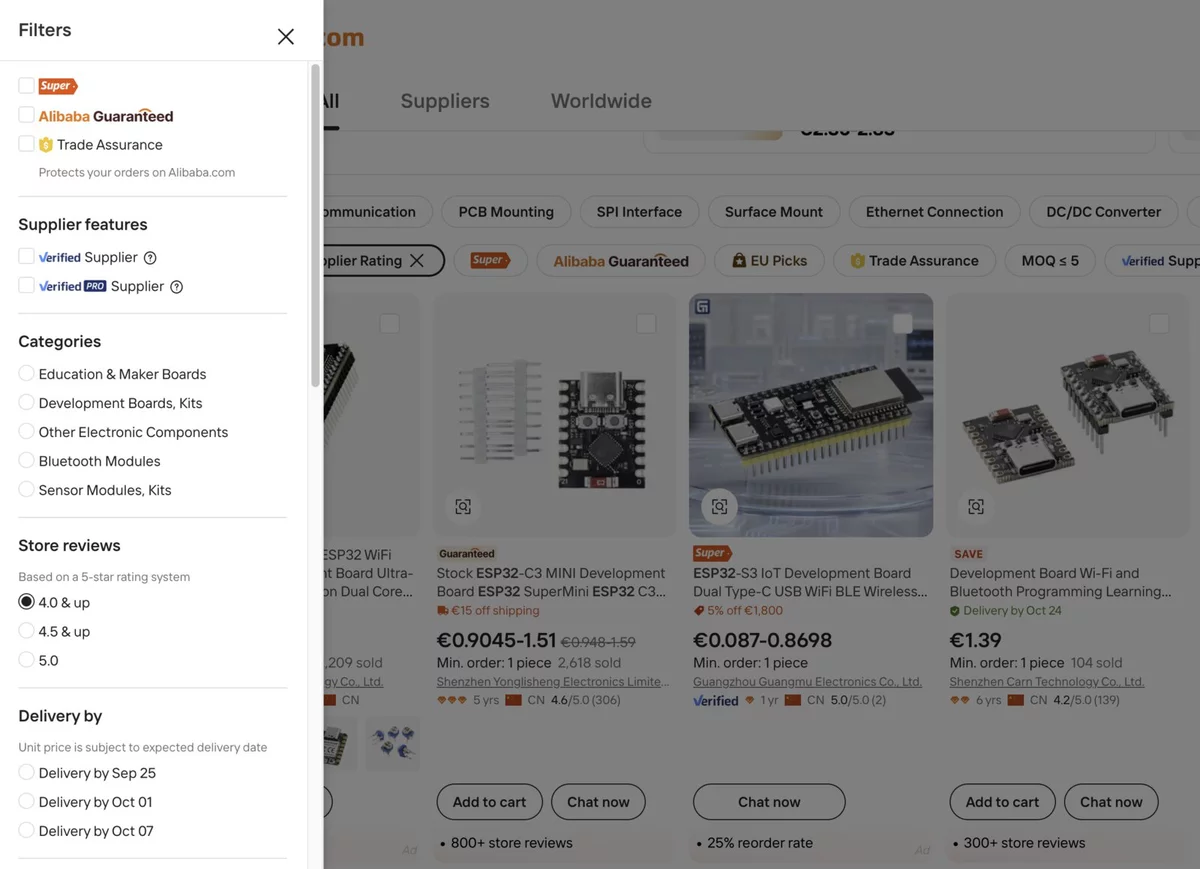Tick compare checkbox on ESP32-S3 IoT board
This screenshot has width=1200, height=869.
(903, 323)
